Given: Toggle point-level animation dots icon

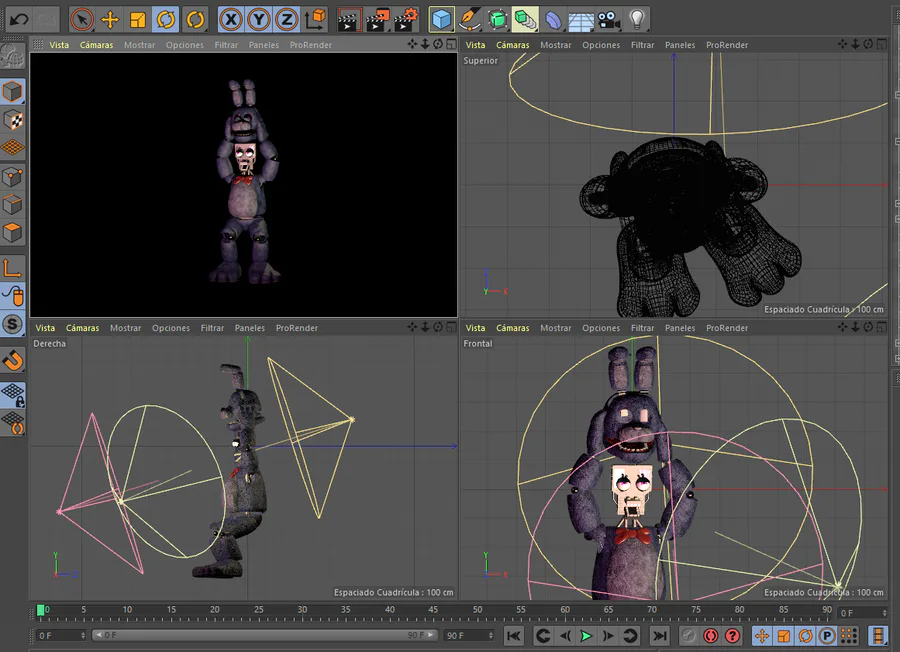Looking at the screenshot, I should [x=848, y=635].
